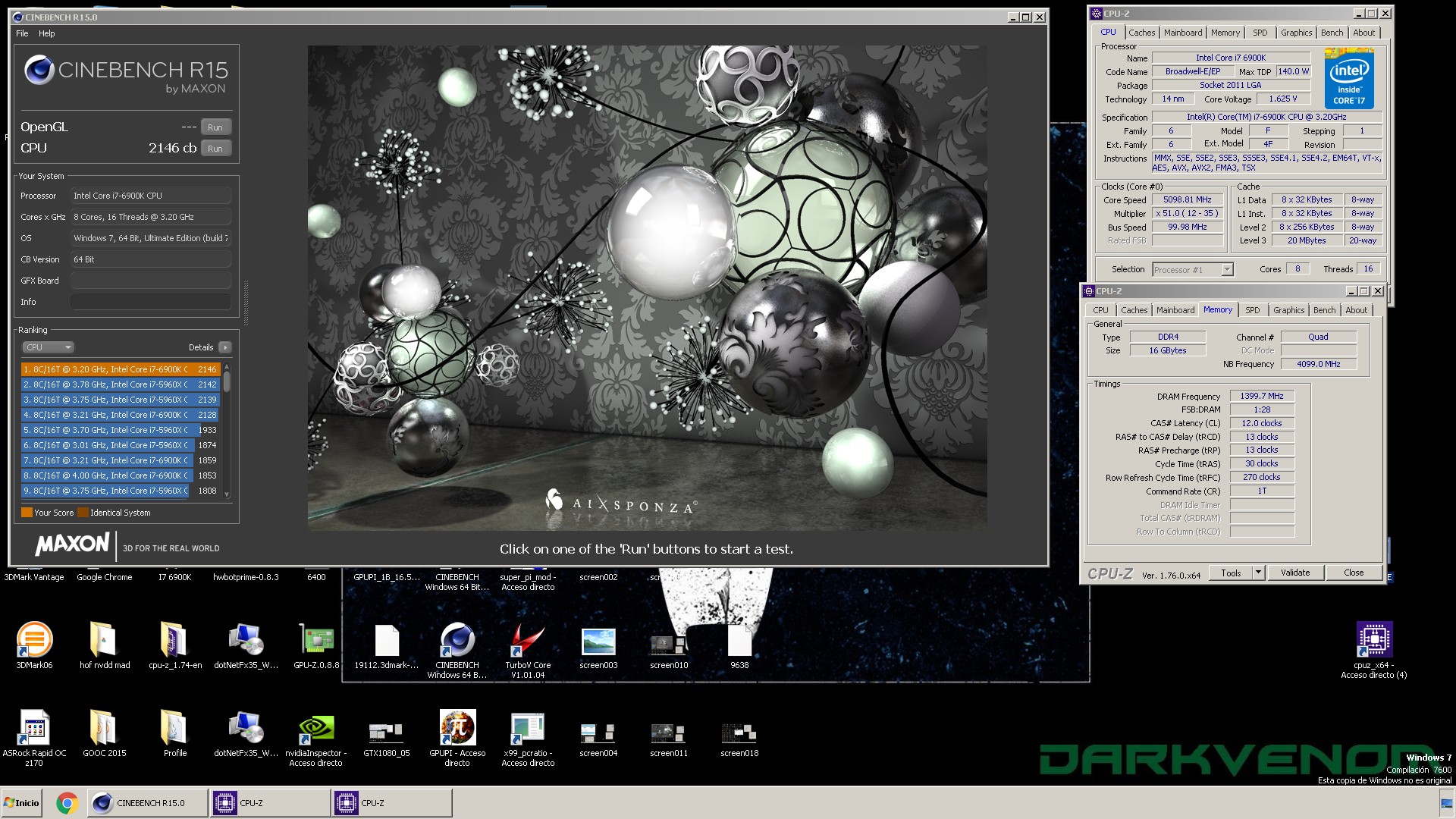Viewport: 1456px width, 819px height.
Task: Open the screen003 image file
Action: (x=598, y=645)
